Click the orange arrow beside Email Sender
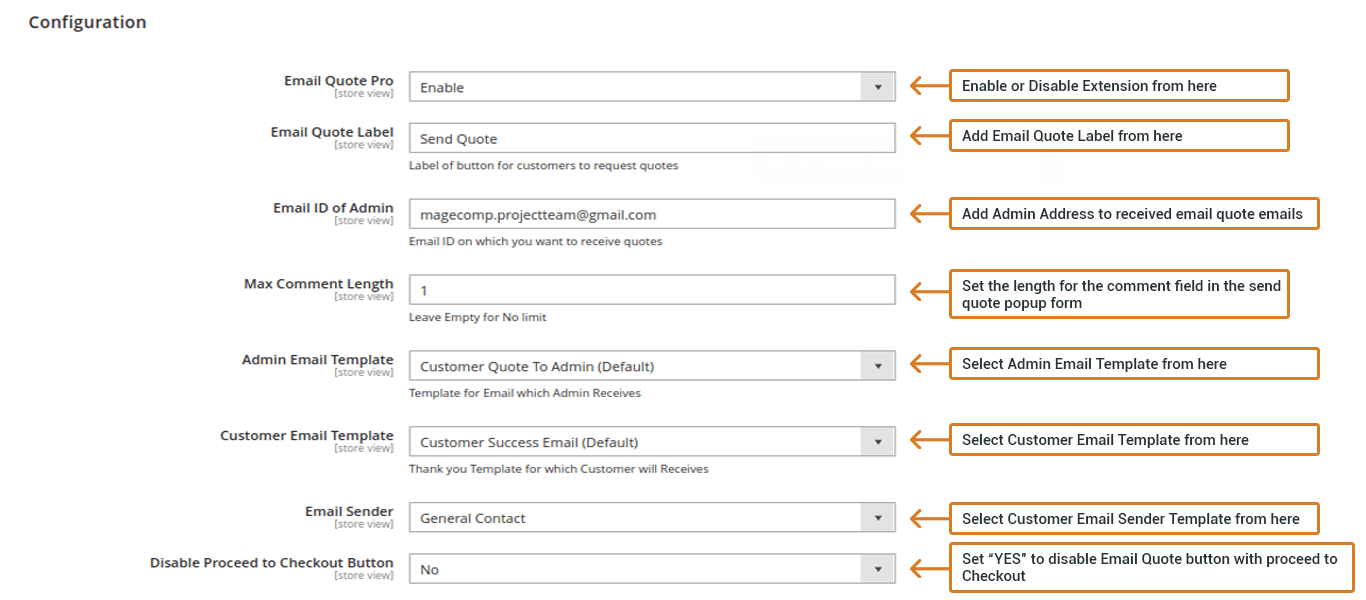1366x600 pixels. [927, 518]
